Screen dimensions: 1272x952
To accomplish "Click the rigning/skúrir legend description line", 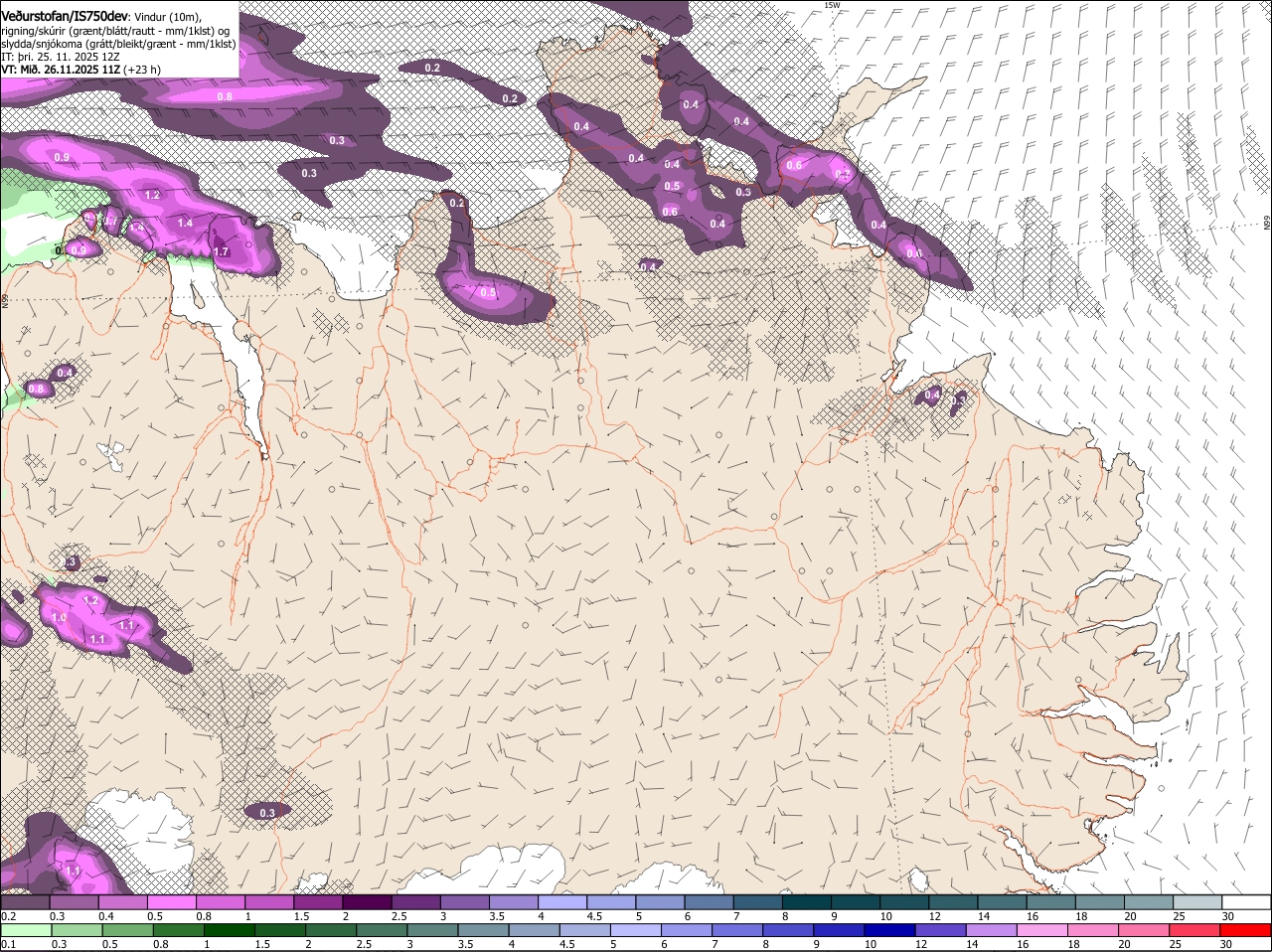I will pyautogui.click(x=115, y=31).
